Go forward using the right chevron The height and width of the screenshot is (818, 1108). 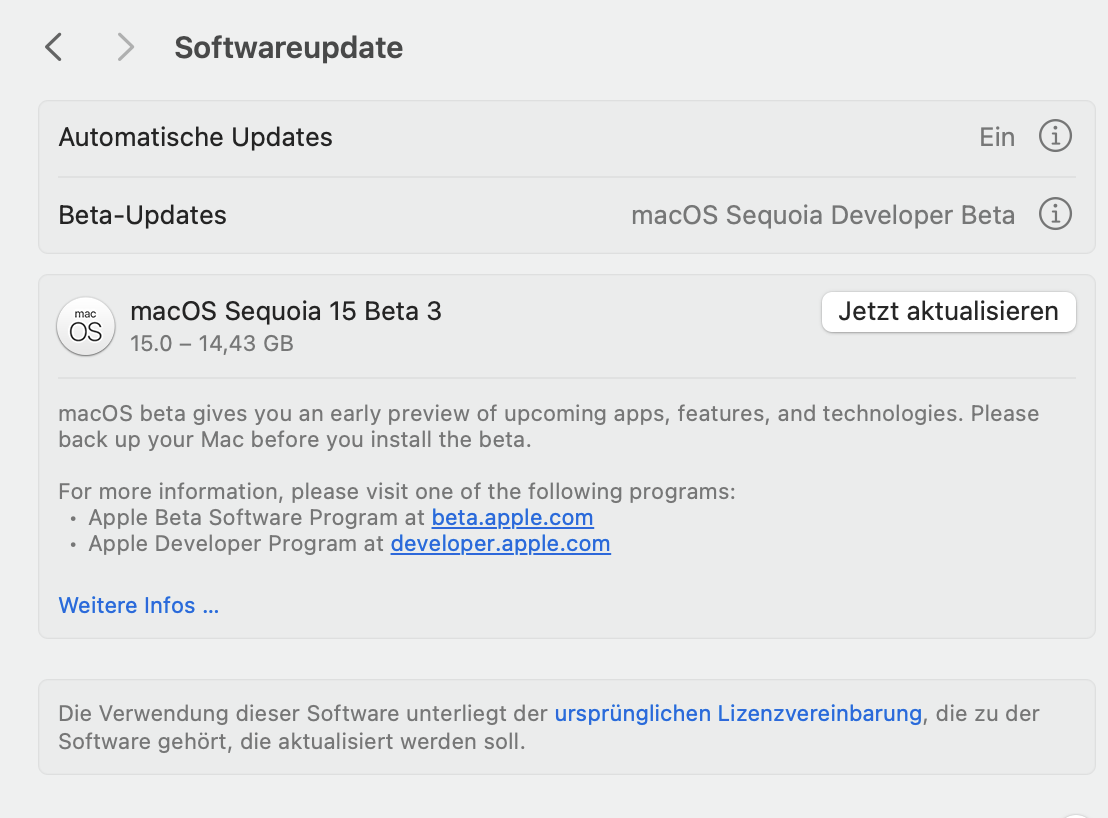[125, 47]
